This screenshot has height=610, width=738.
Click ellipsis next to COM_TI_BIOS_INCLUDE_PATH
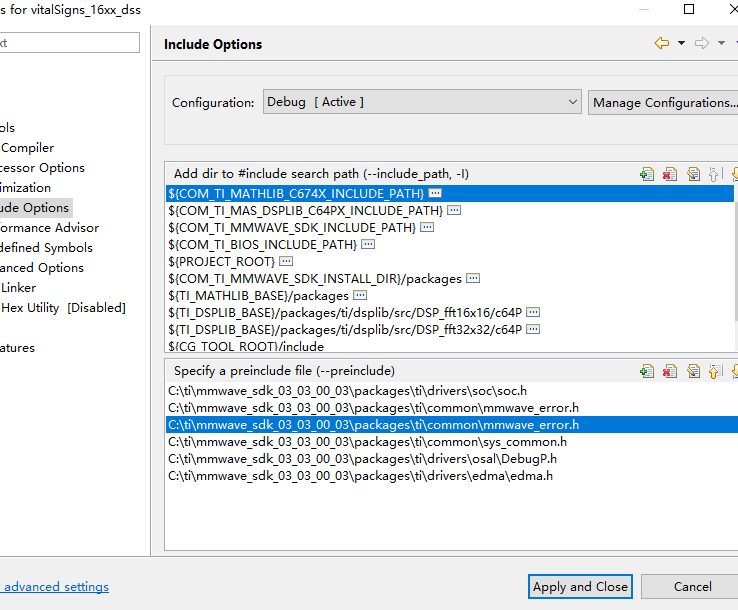pyautogui.click(x=368, y=244)
